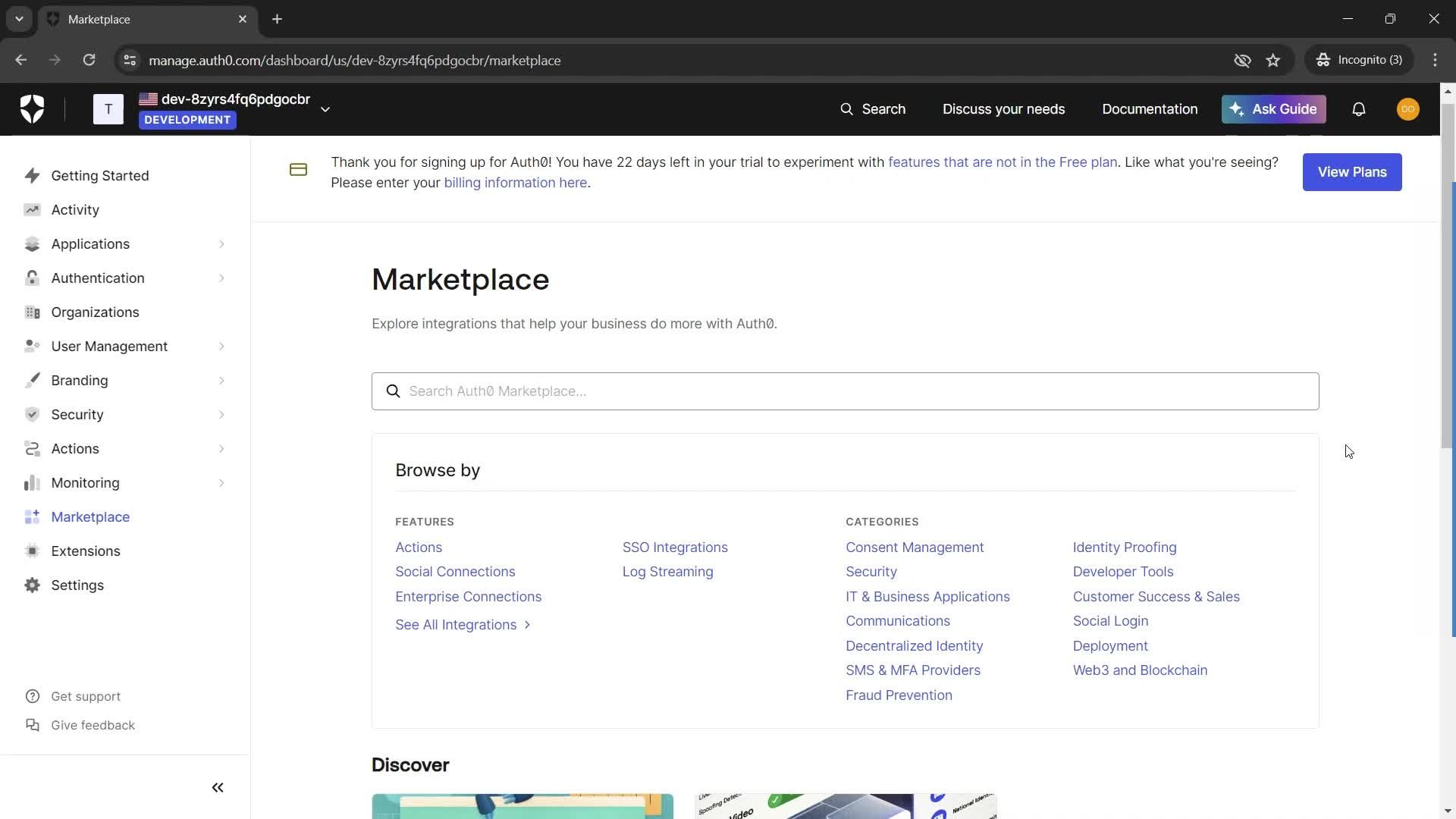Screen dimensions: 1456x819
Task: Open Chrome three-dot menu
Action: point(1435,60)
